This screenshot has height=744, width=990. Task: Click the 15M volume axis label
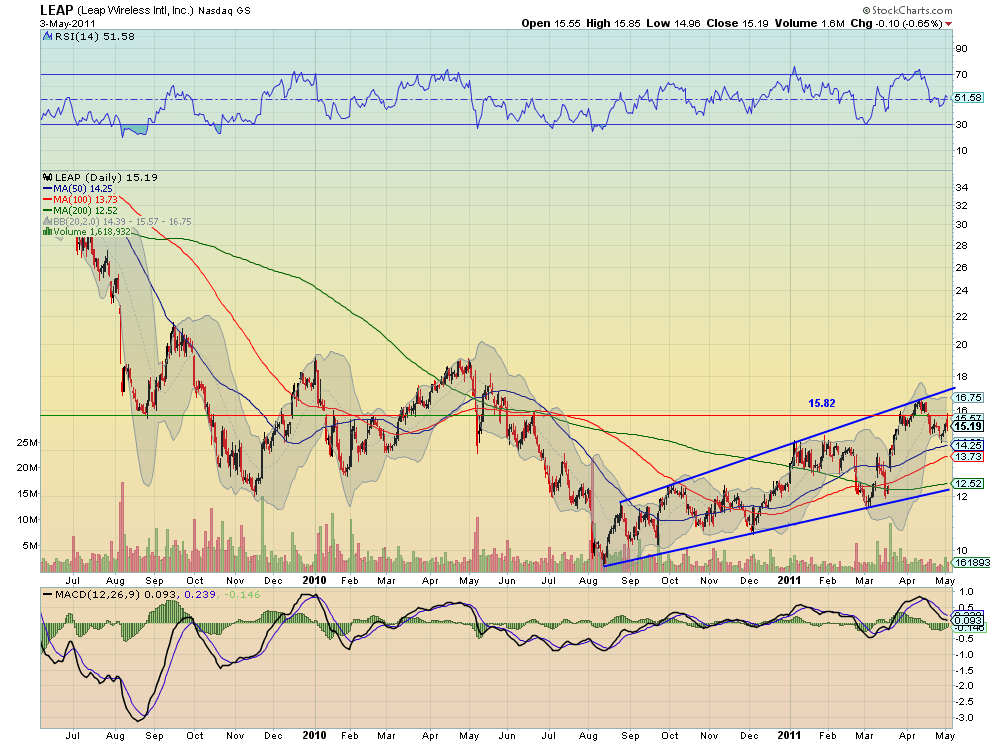click(x=27, y=494)
